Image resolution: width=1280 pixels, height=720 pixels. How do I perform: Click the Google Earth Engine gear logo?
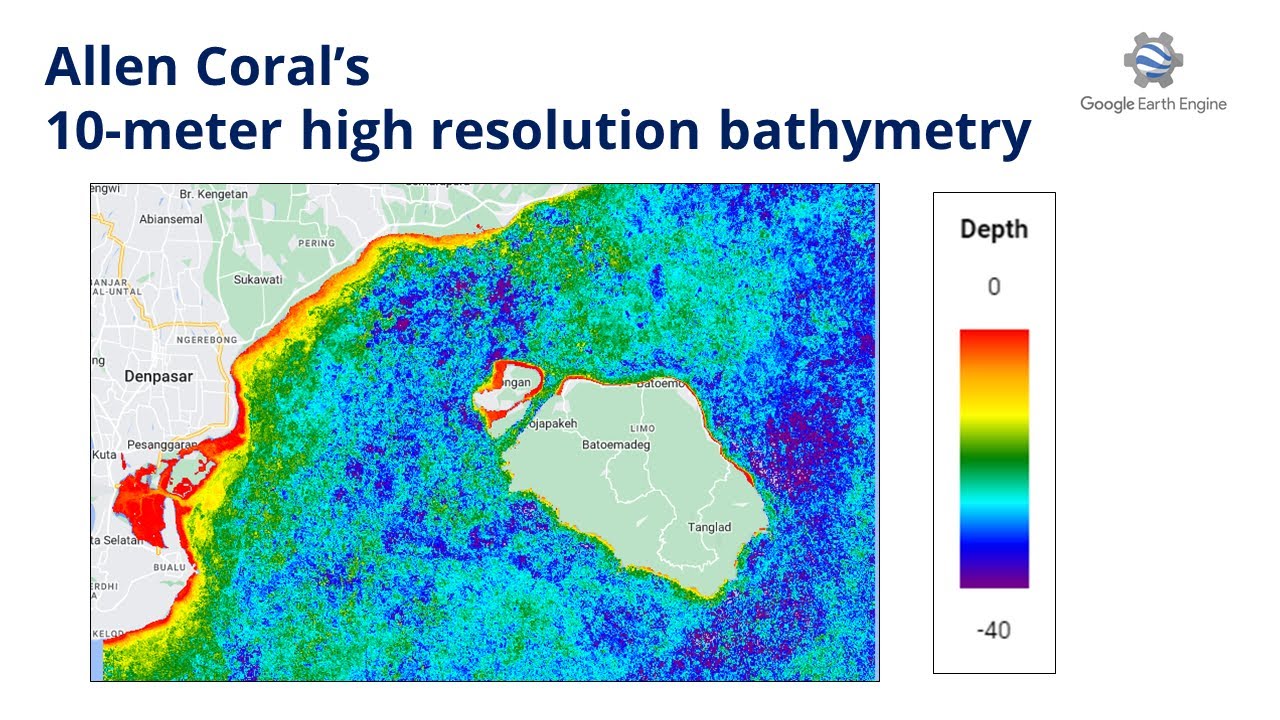(x=1153, y=60)
